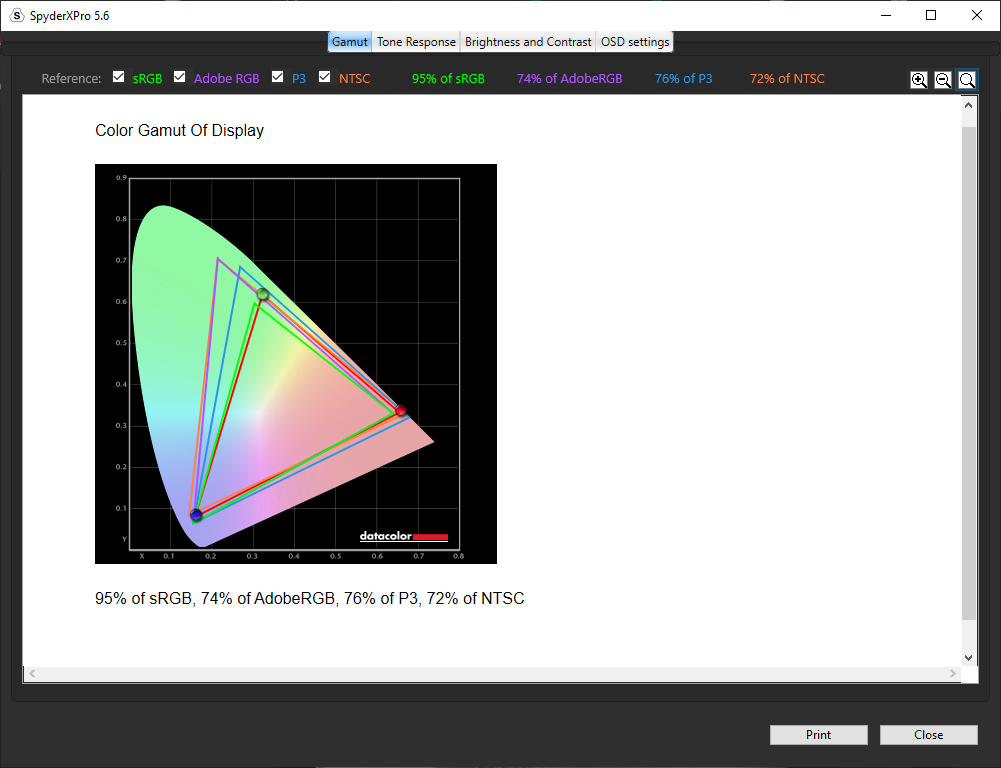Click the '95% of sRGB' toolbar readout
The height and width of the screenshot is (768, 1001).
[x=448, y=79]
